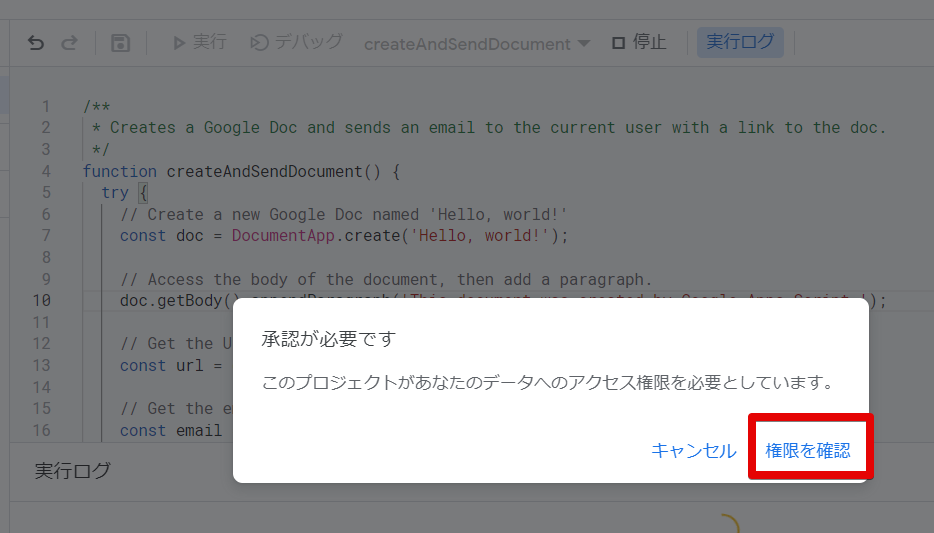Click the const email code on line 16
The height and width of the screenshot is (533, 934).
(171, 431)
